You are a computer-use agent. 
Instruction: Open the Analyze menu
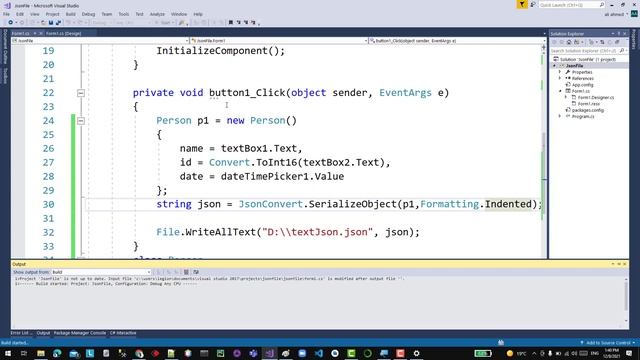coord(157,14)
